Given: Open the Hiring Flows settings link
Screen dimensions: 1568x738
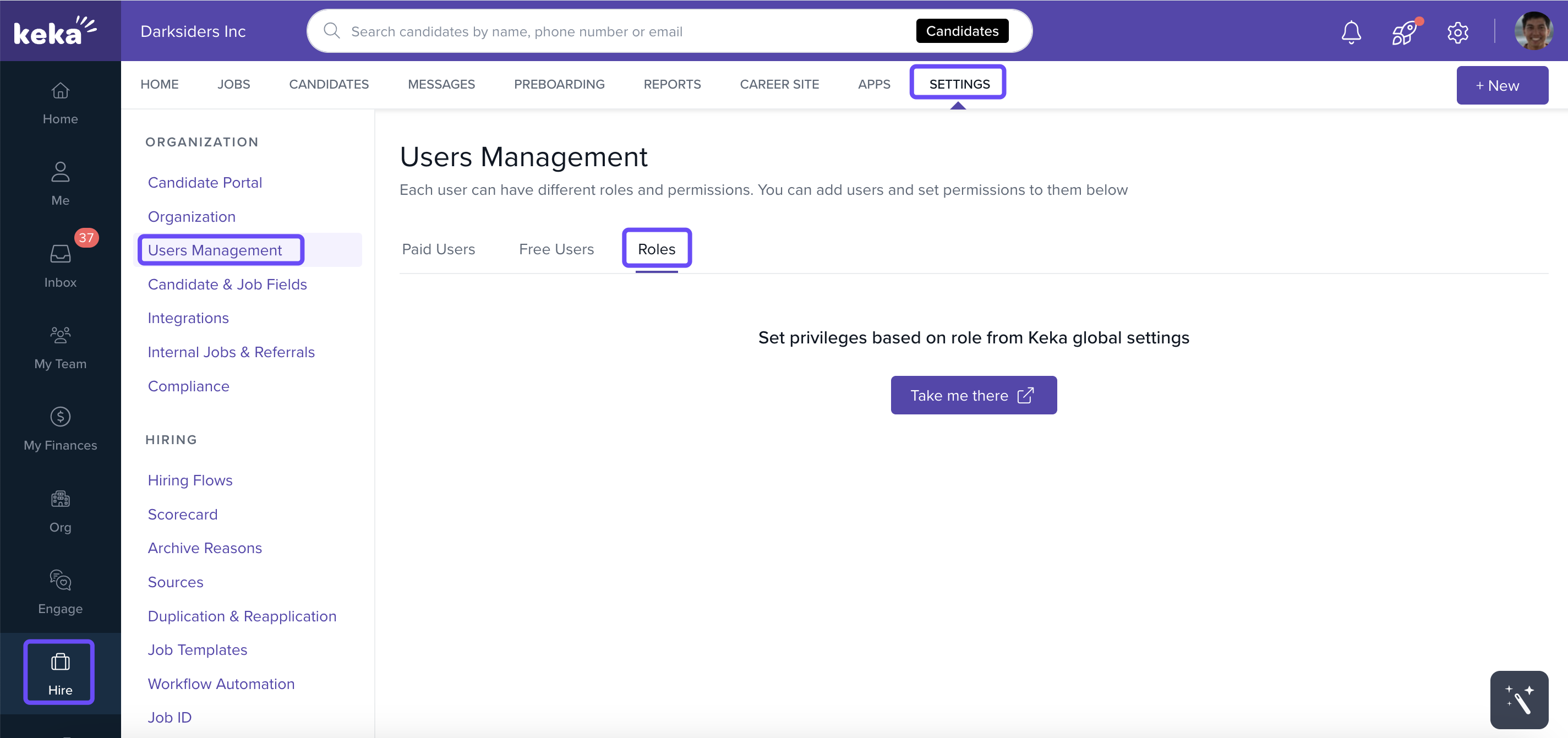Looking at the screenshot, I should tap(190, 480).
